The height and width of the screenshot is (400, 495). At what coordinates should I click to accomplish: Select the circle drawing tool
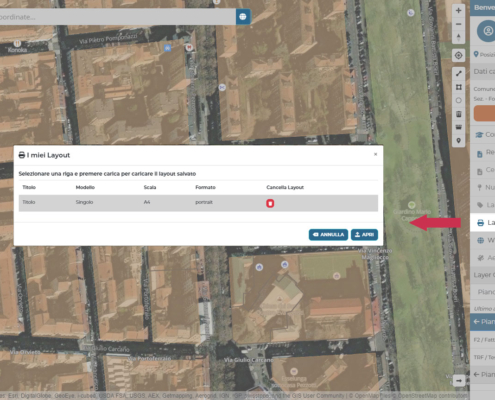tap(458, 100)
